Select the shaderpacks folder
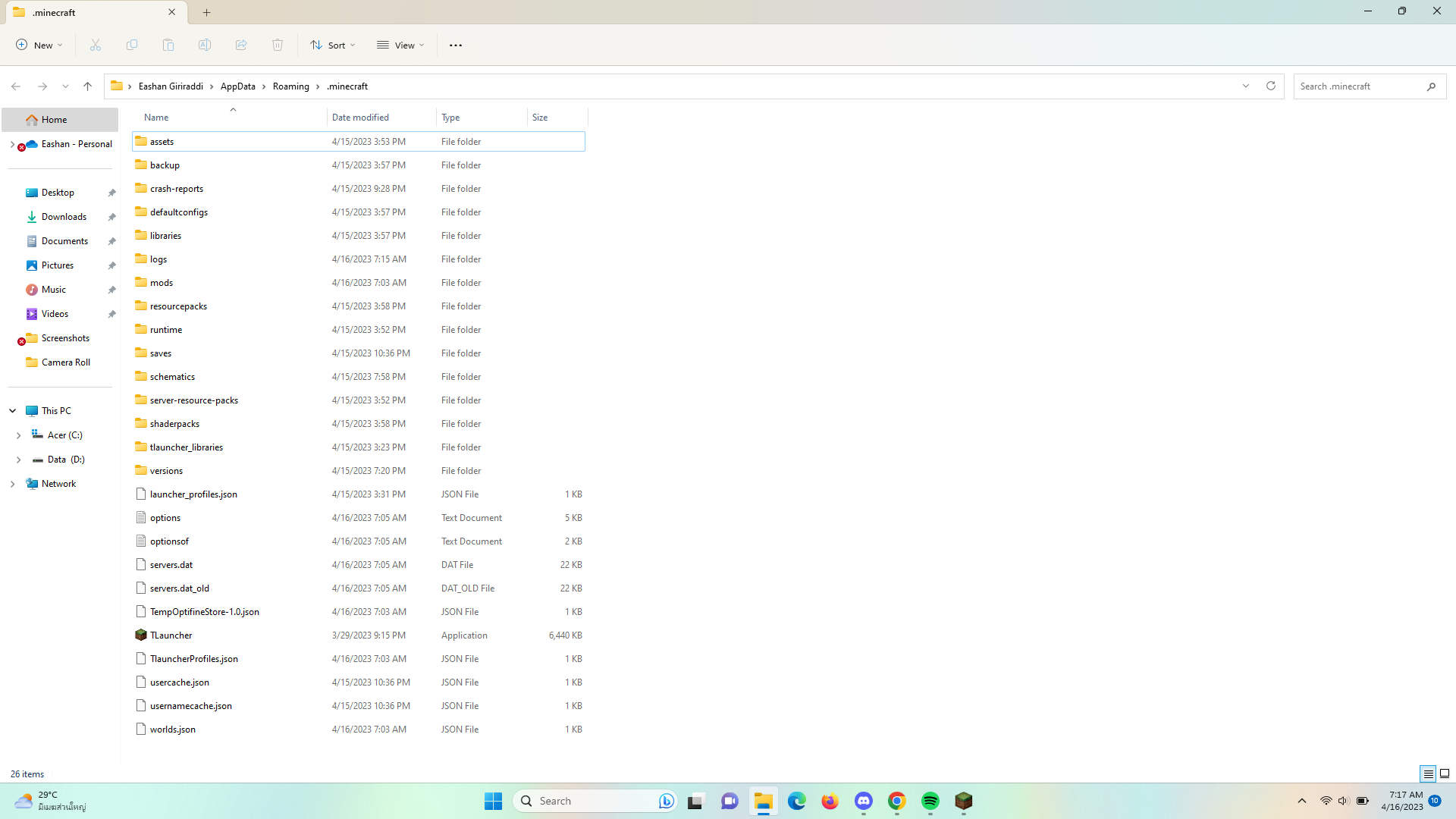This screenshot has height=819, width=1456. [x=359, y=424]
